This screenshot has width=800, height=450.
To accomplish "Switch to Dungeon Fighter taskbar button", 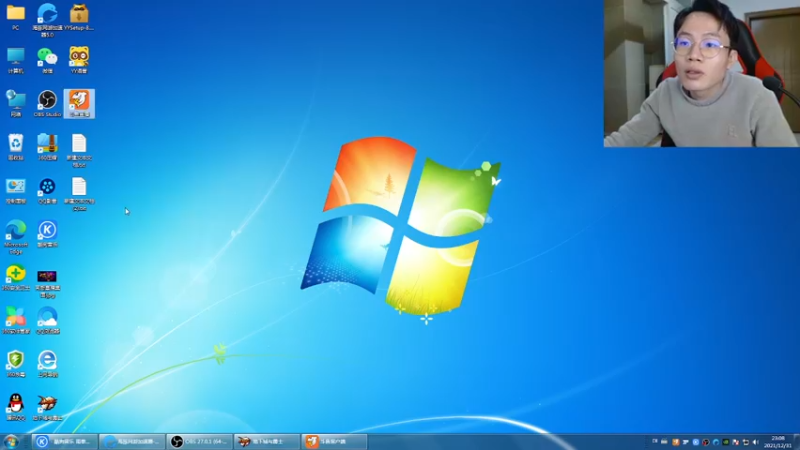I will click(267, 441).
